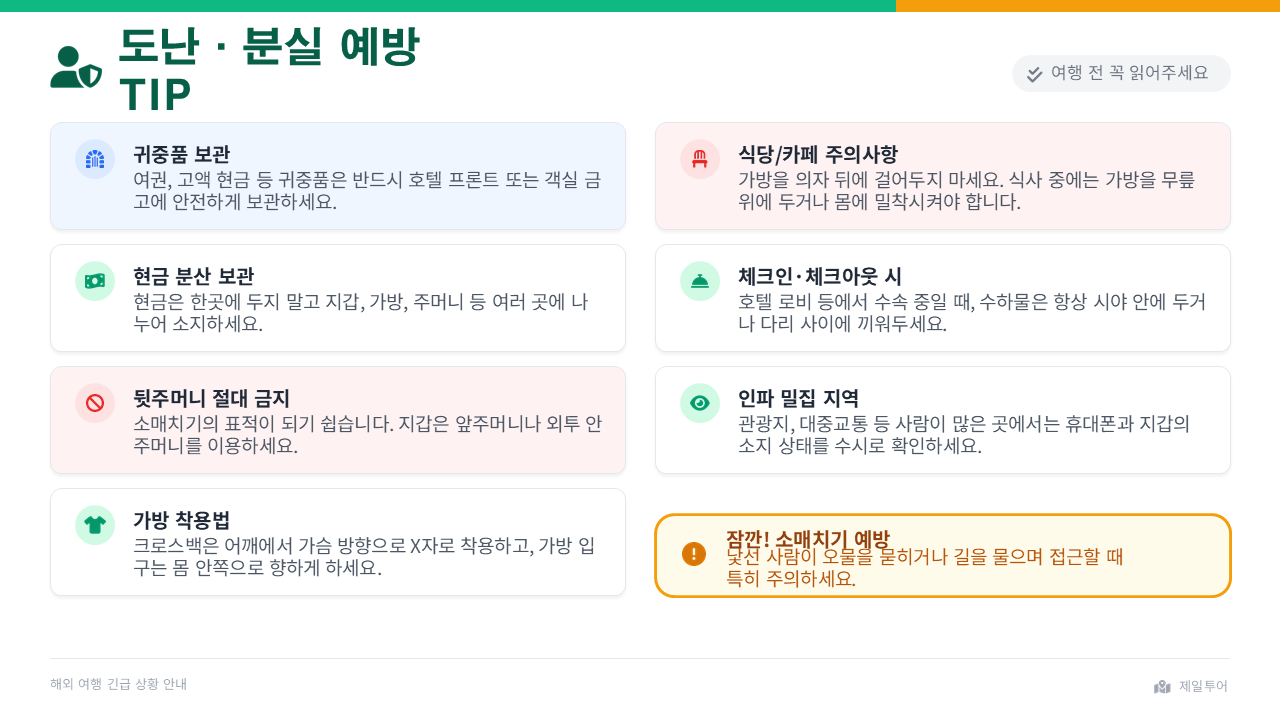
Task: Click the double-check icon in the top badge
Action: [1035, 74]
